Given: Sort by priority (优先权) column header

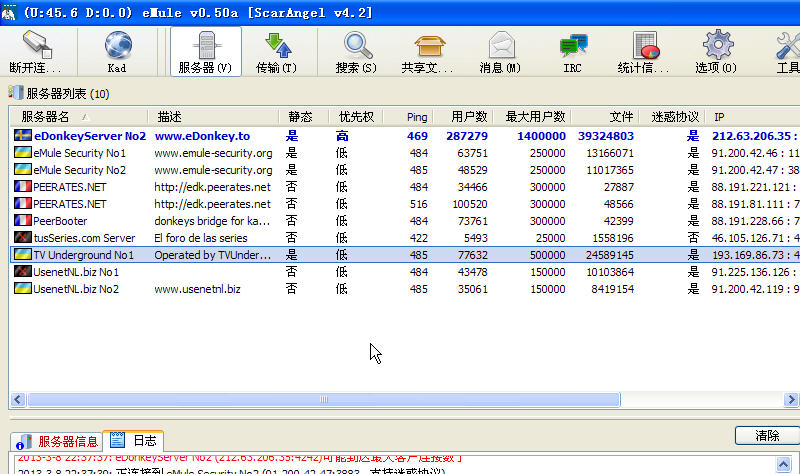Looking at the screenshot, I should coord(355,117).
